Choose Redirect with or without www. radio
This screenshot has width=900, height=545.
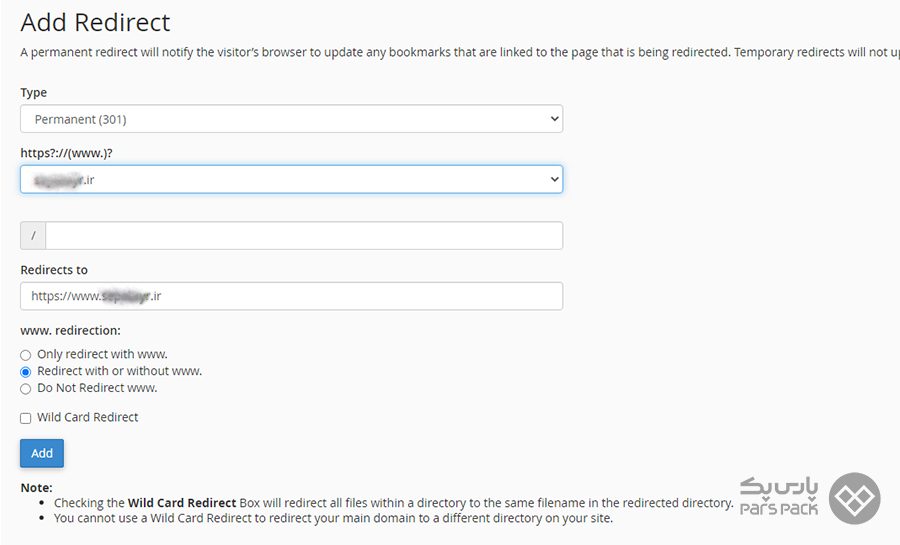pyautogui.click(x=25, y=372)
